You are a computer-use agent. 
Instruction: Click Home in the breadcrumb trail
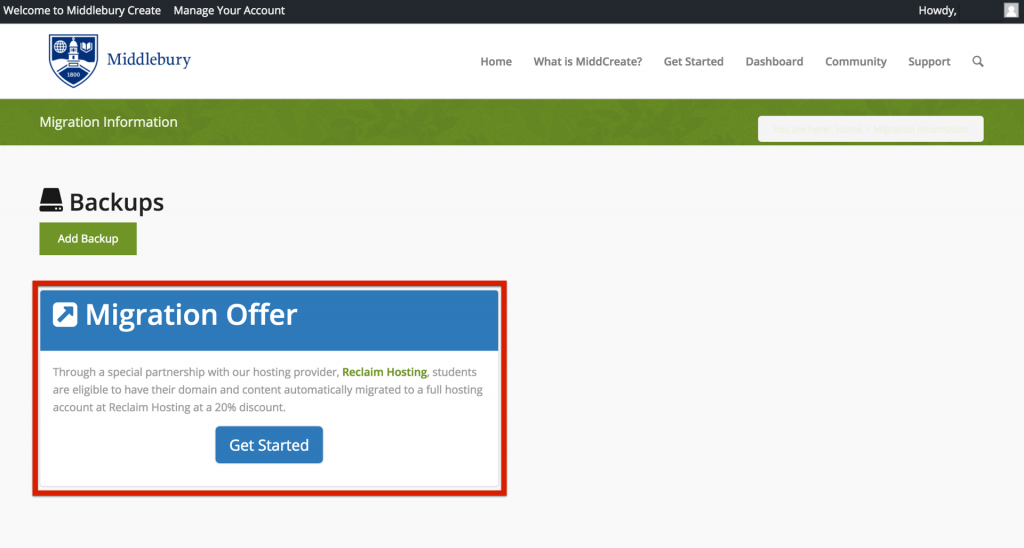[849, 129]
